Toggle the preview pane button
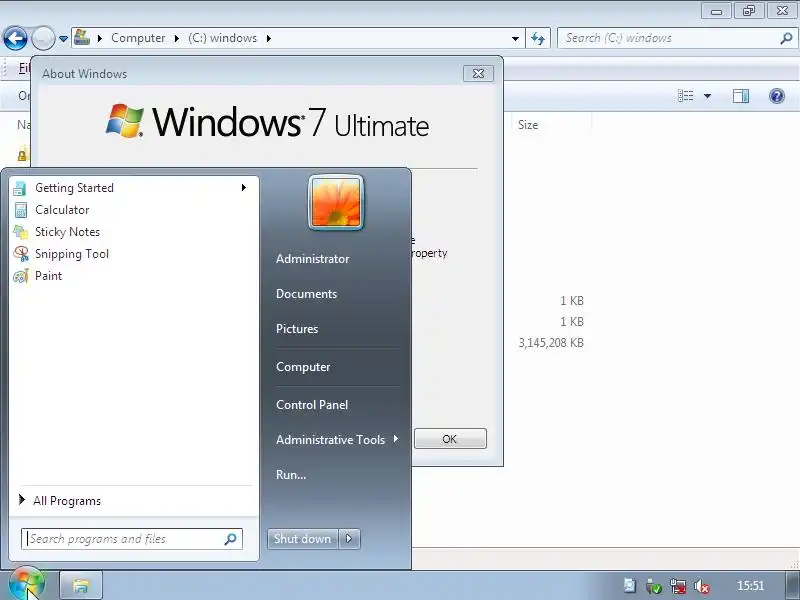 coord(741,96)
